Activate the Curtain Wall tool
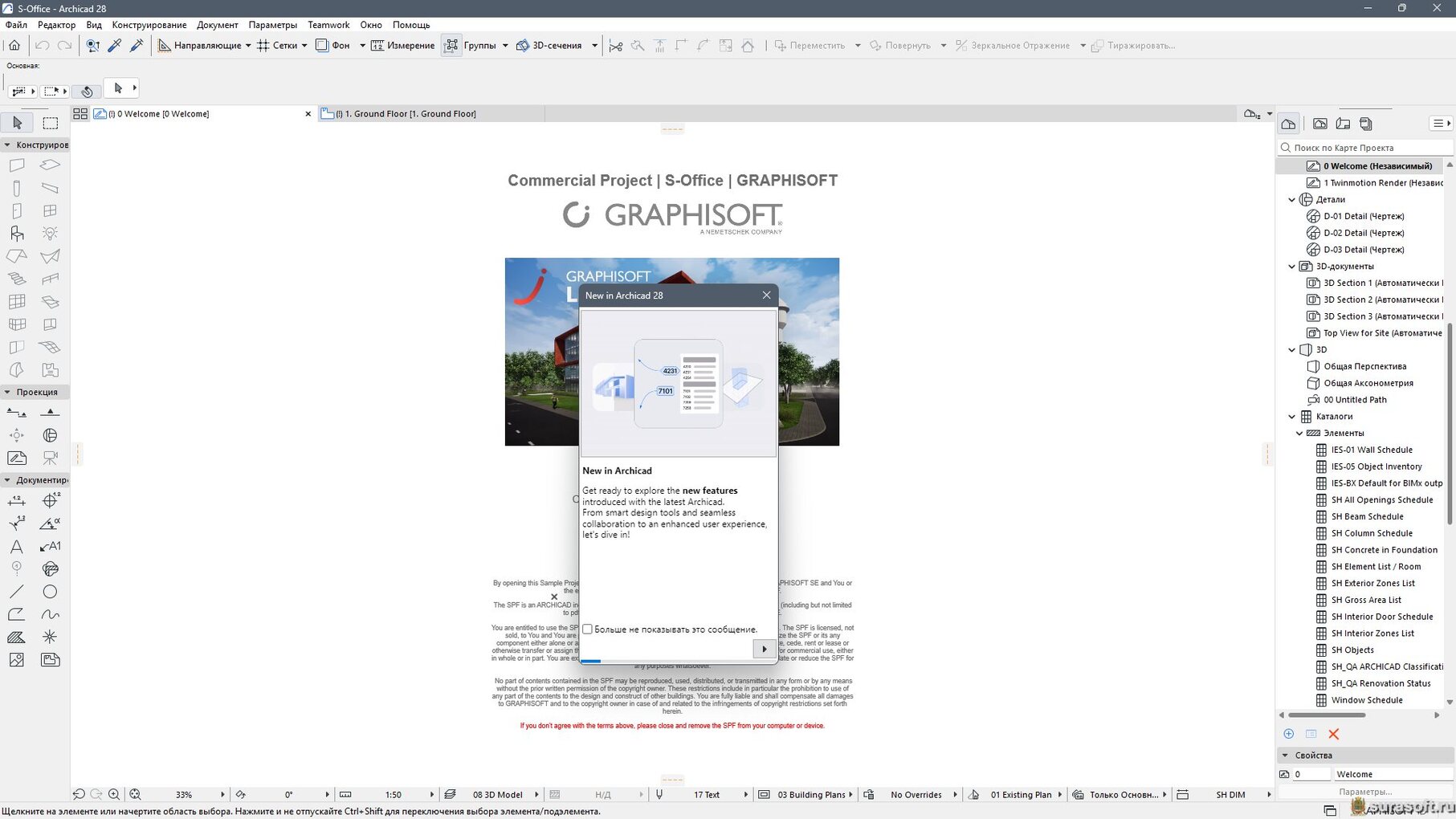 pyautogui.click(x=17, y=302)
